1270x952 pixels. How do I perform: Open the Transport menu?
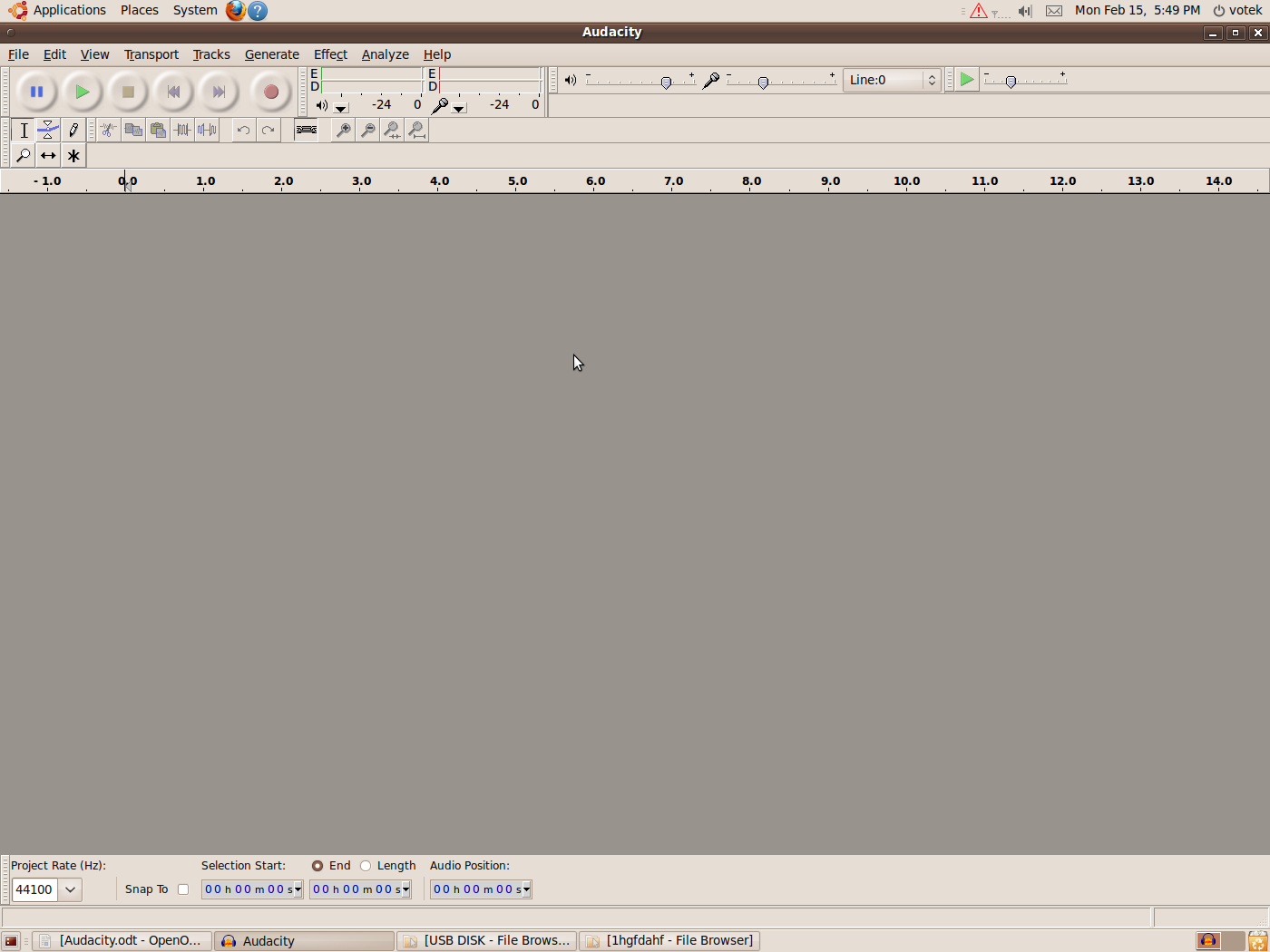point(151,54)
